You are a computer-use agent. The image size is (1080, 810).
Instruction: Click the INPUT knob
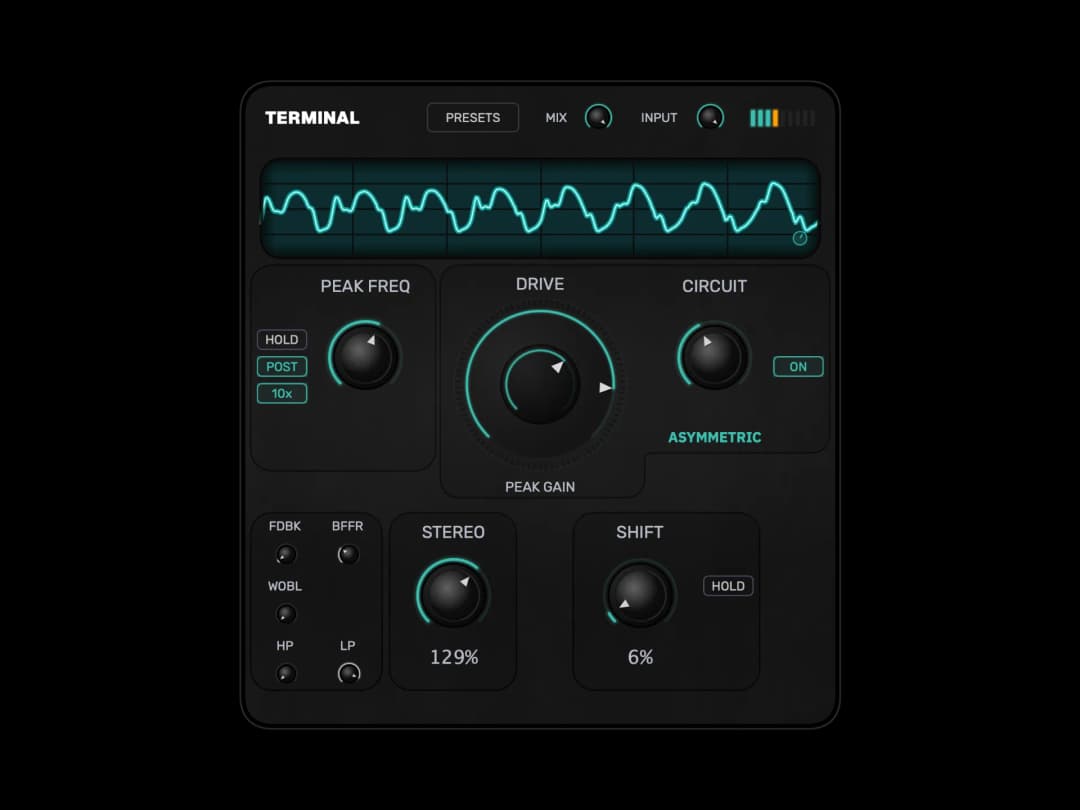point(710,117)
